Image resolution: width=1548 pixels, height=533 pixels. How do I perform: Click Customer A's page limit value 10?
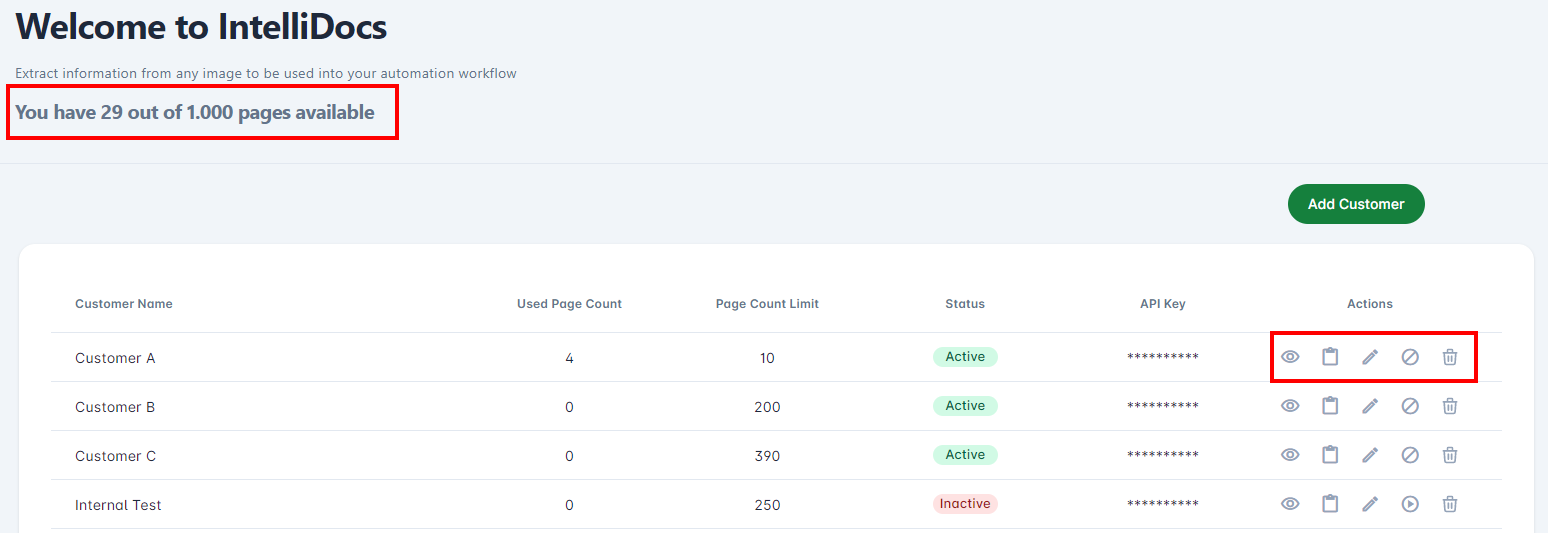point(767,358)
